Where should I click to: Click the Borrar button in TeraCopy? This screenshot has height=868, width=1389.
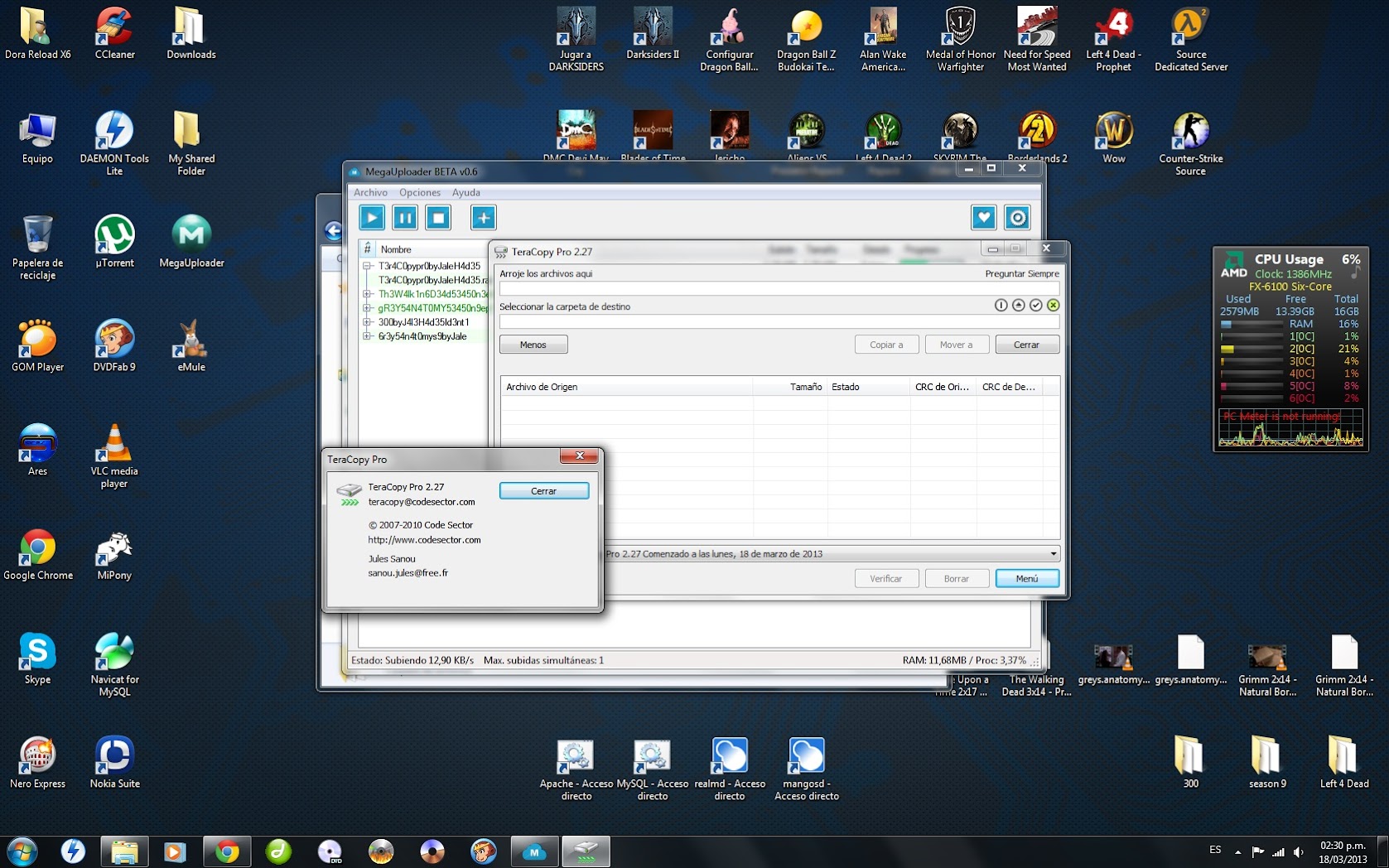pyautogui.click(x=957, y=578)
